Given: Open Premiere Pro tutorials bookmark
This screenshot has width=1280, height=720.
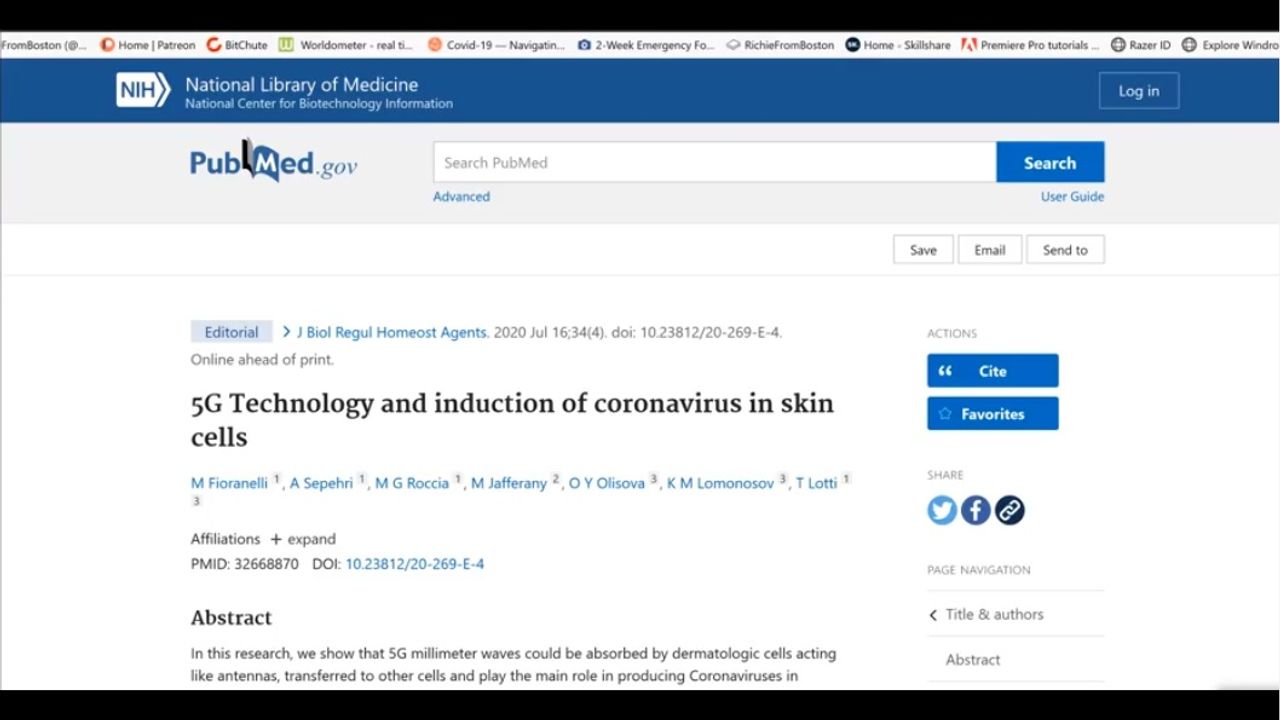Looking at the screenshot, I should pos(1030,45).
